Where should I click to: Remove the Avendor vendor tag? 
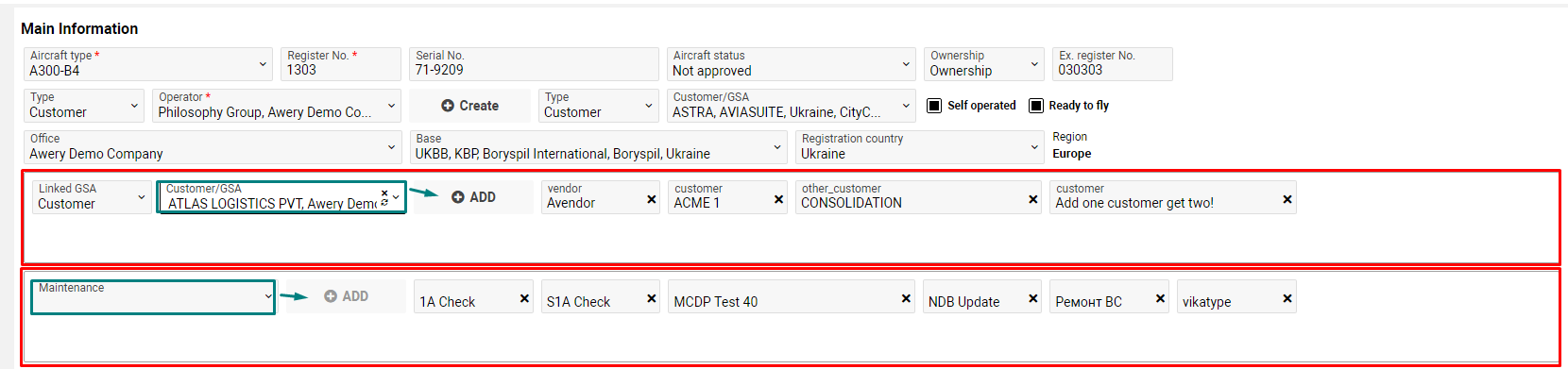pos(652,199)
